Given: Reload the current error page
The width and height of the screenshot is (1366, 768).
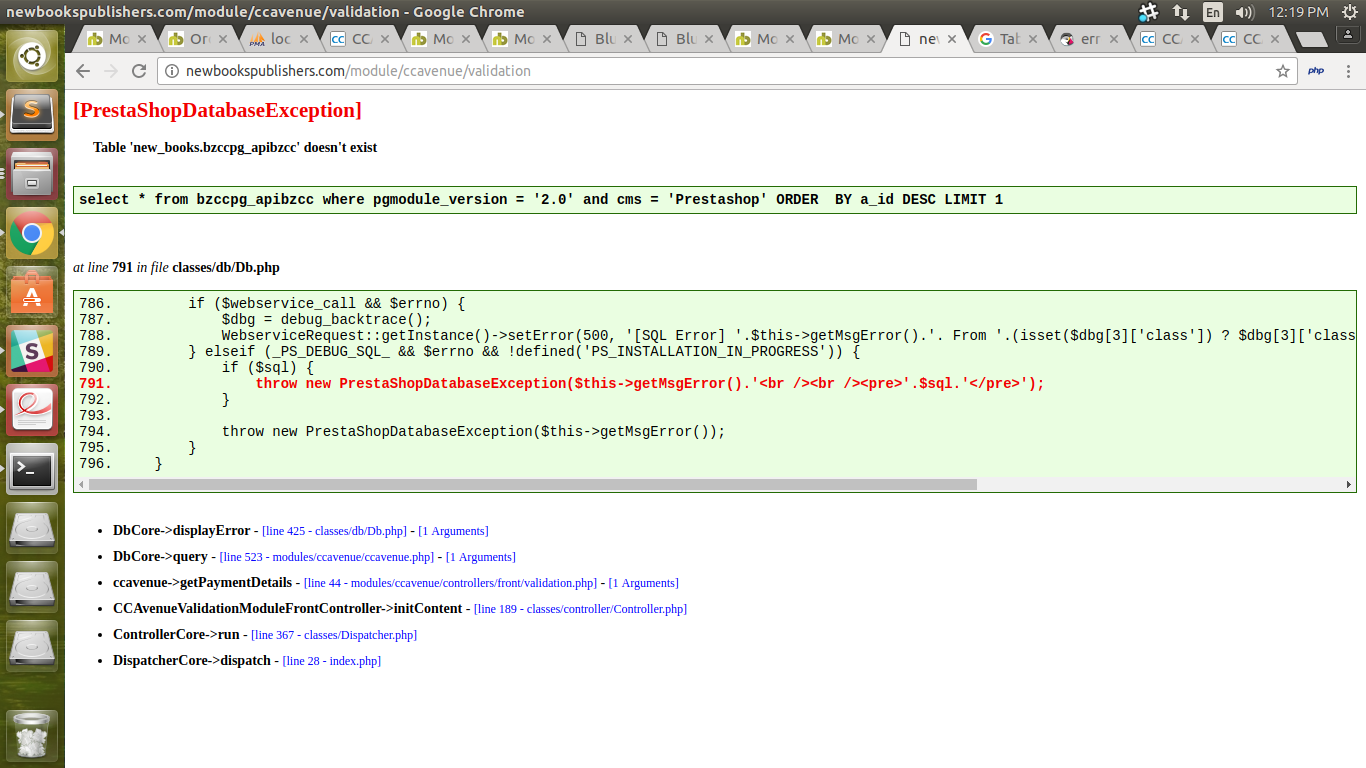Looking at the screenshot, I should click(139, 71).
